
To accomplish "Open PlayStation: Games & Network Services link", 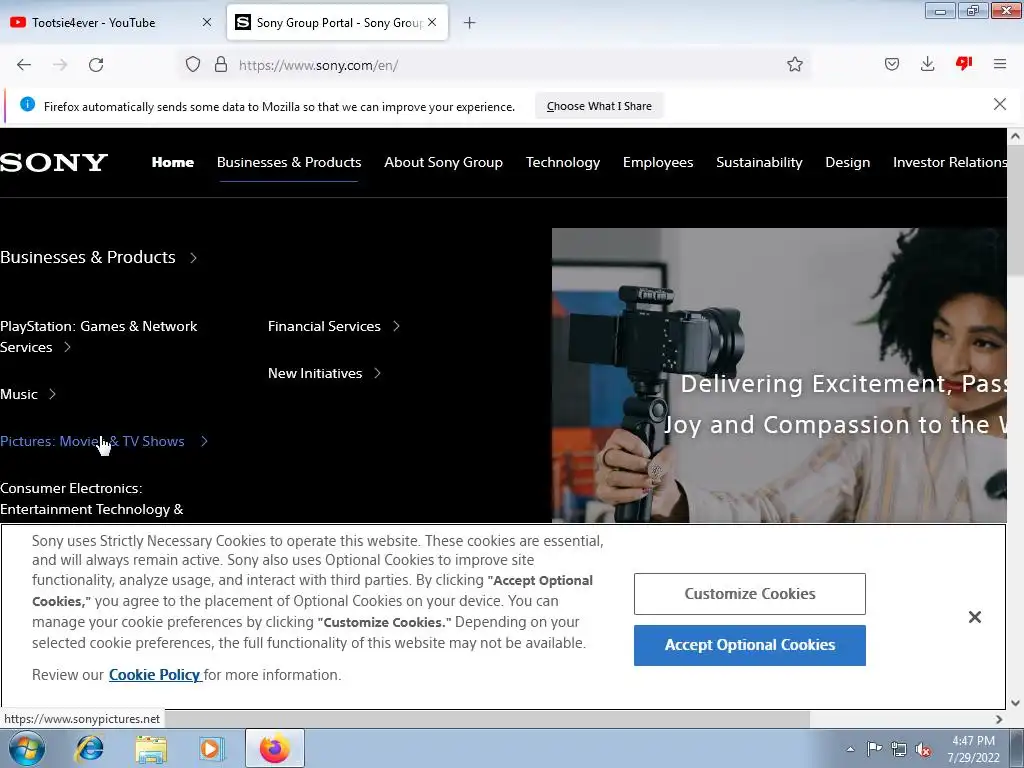I will click(99, 336).
